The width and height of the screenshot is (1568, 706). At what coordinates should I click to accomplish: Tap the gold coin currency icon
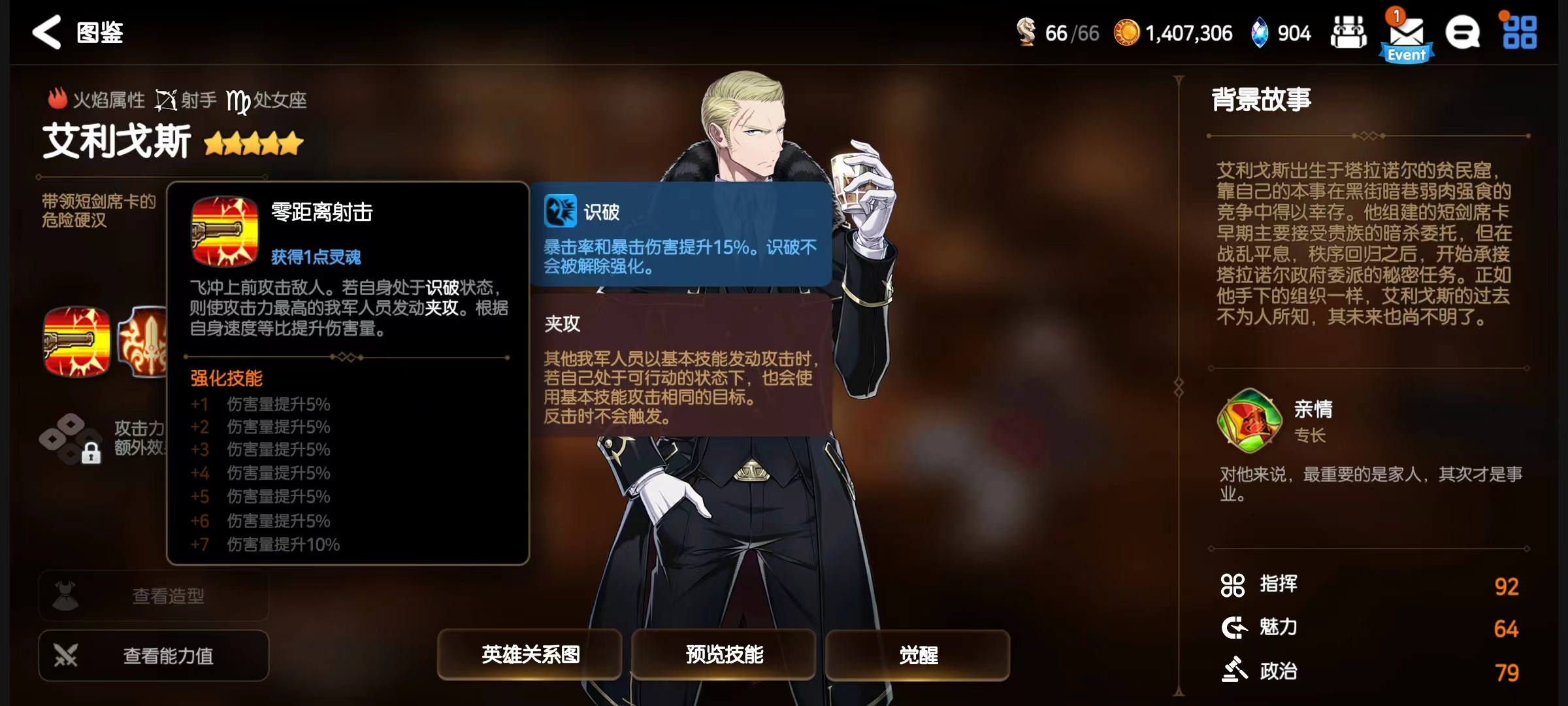(1126, 33)
